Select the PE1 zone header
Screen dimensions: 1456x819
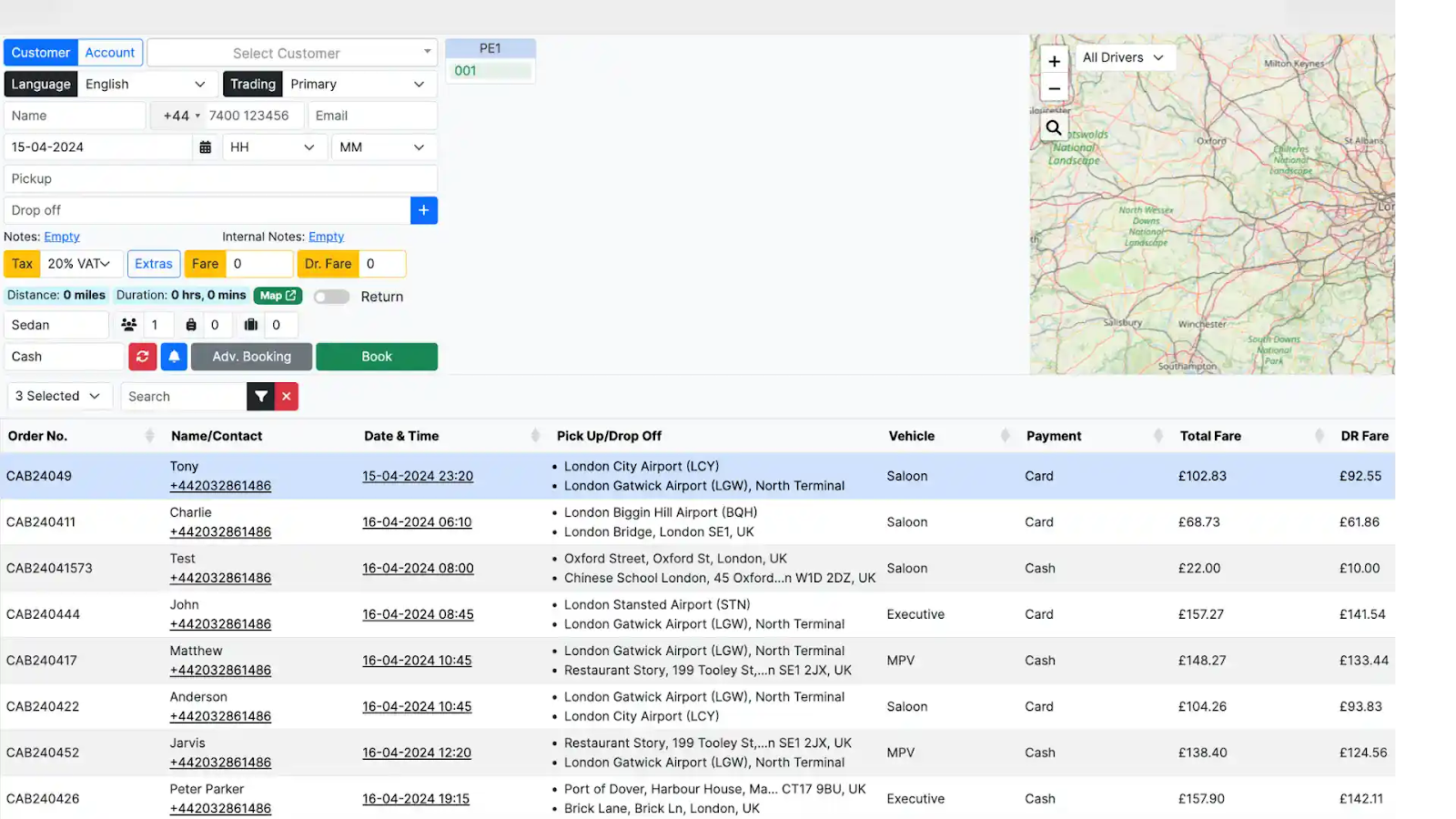pyautogui.click(x=490, y=48)
